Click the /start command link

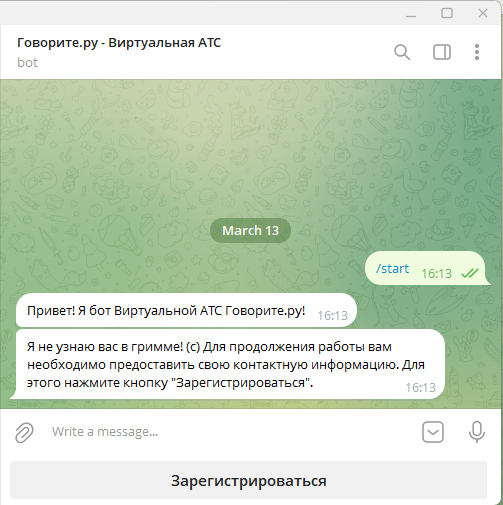pos(392,268)
